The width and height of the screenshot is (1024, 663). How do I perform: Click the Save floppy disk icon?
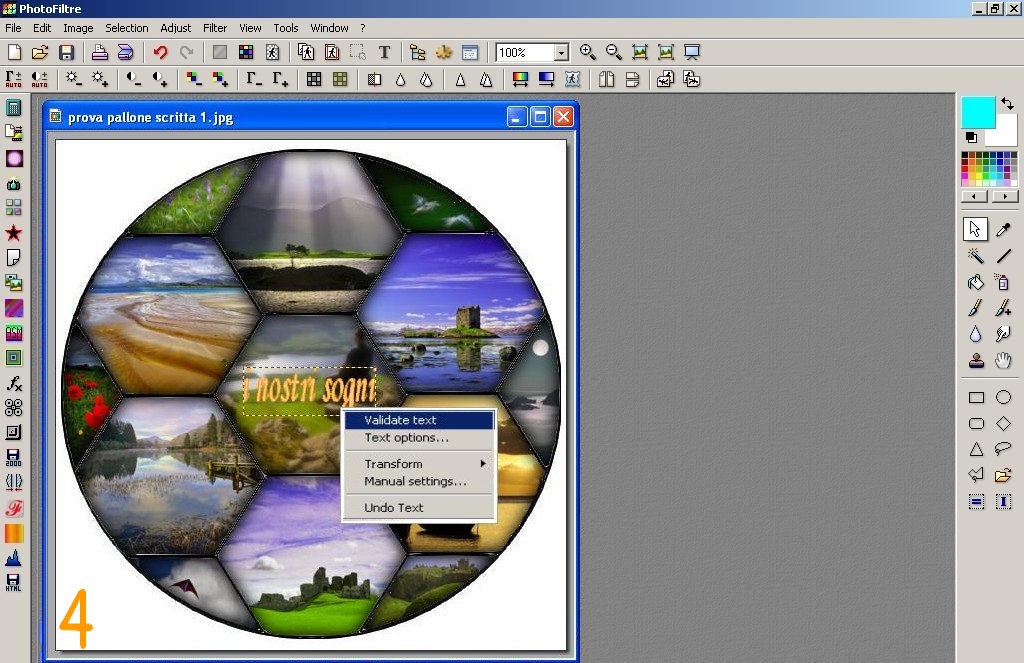(66, 53)
